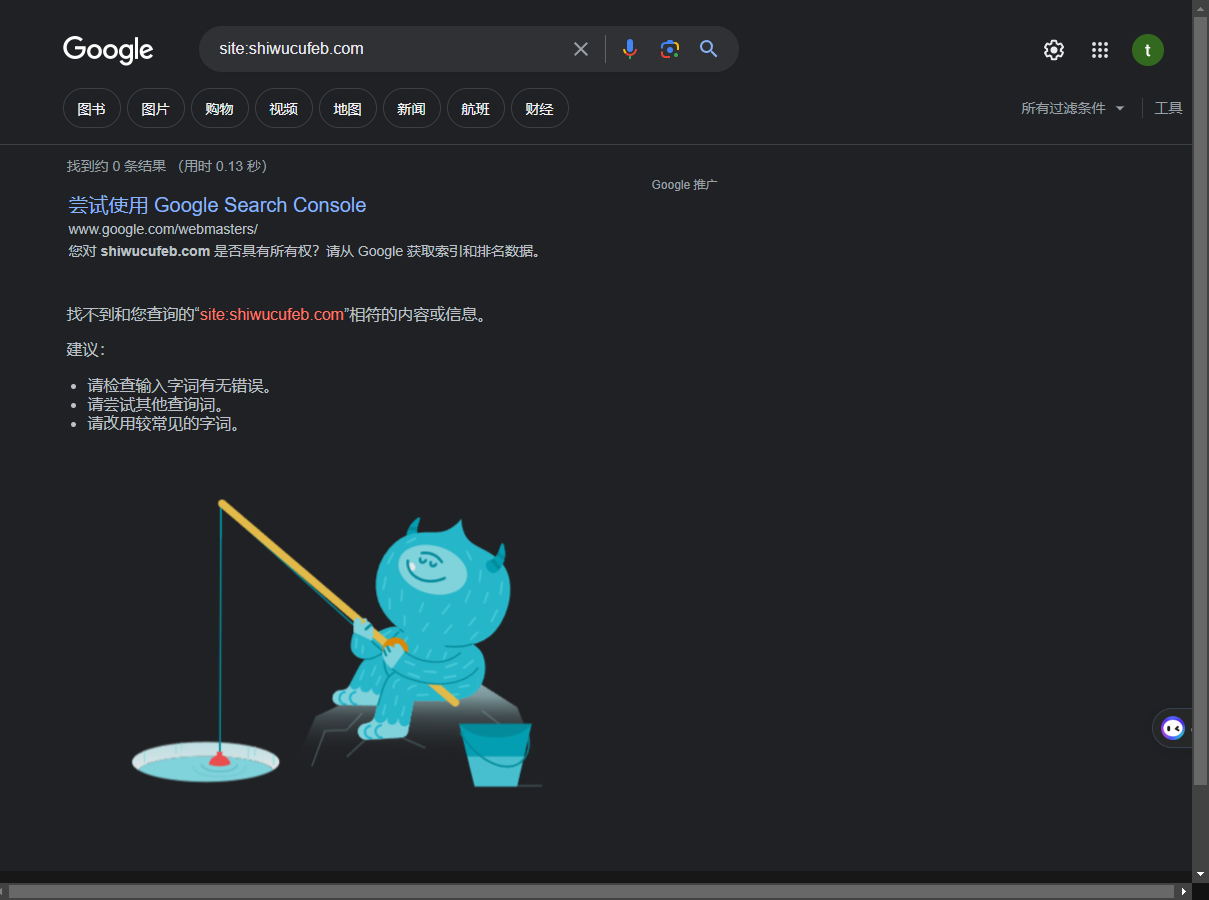
Task: Open the Google Search Console link
Action: [217, 205]
